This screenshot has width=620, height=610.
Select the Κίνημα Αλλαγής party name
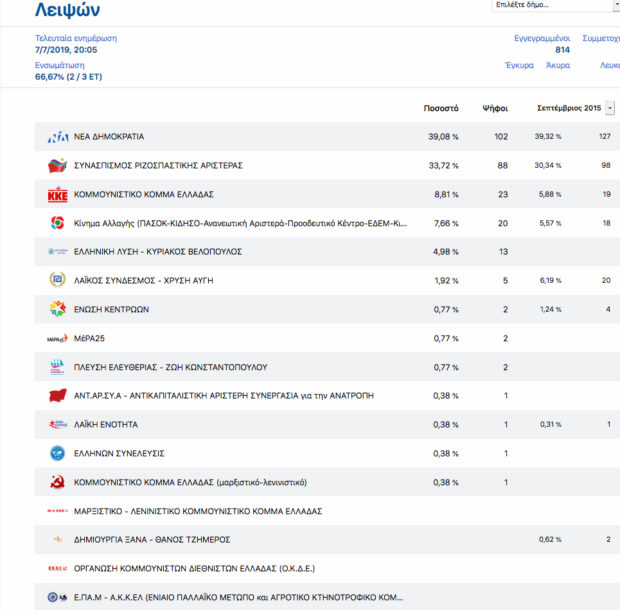240,223
